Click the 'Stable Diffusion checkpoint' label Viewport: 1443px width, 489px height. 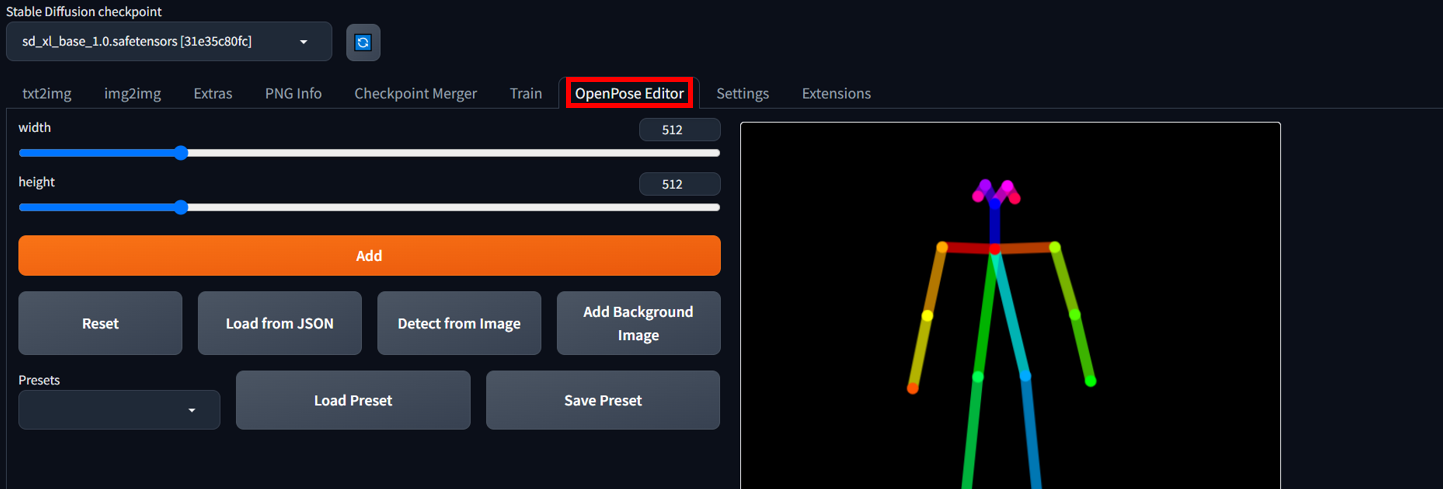click(84, 11)
